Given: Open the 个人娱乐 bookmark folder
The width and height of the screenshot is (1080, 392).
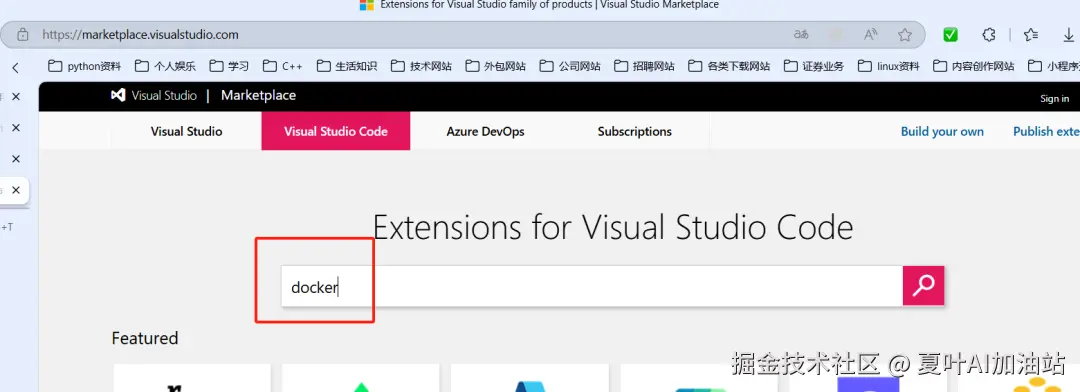Looking at the screenshot, I should [x=165, y=66].
